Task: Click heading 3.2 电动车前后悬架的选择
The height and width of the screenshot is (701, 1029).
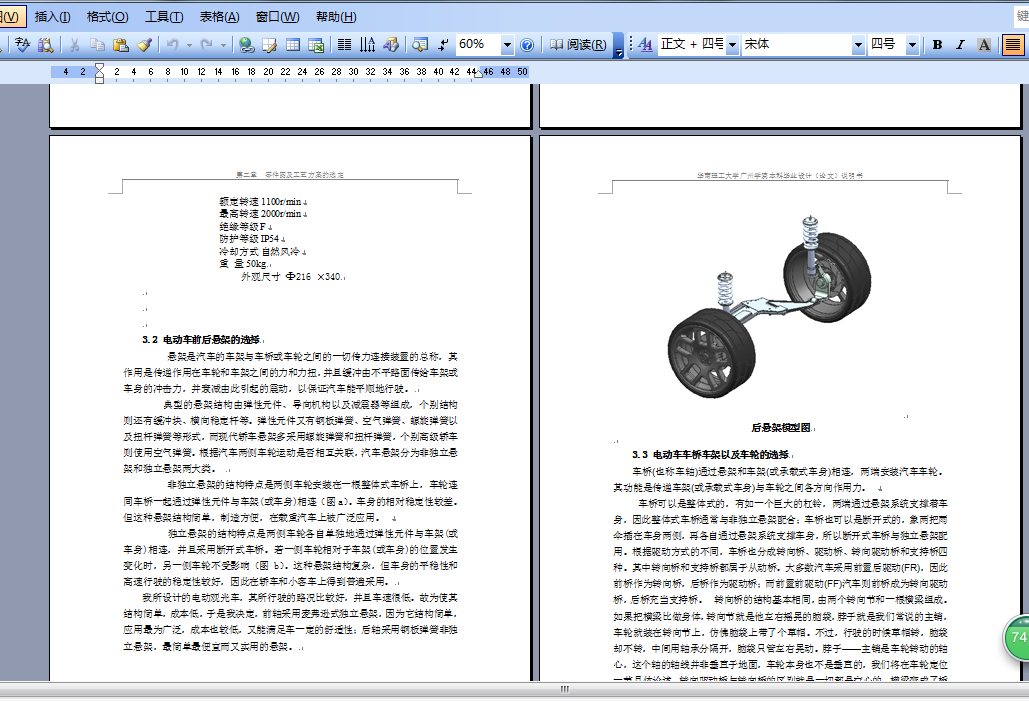Action: (x=201, y=339)
